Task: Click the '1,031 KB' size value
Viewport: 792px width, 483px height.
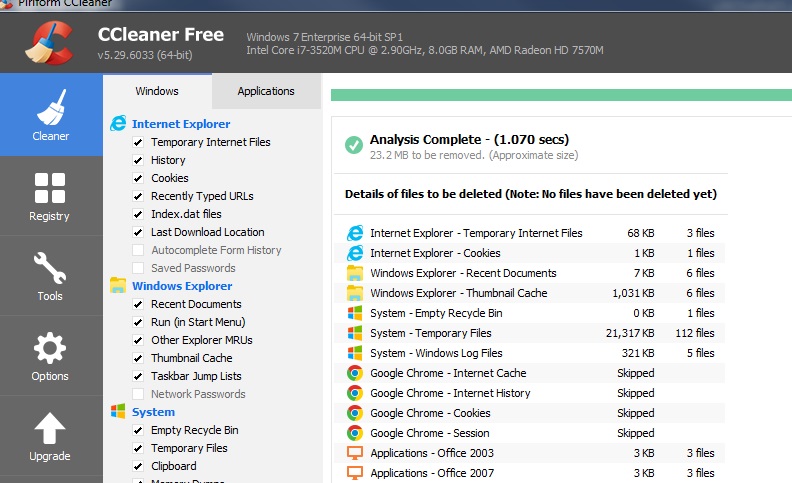Action: [633, 293]
